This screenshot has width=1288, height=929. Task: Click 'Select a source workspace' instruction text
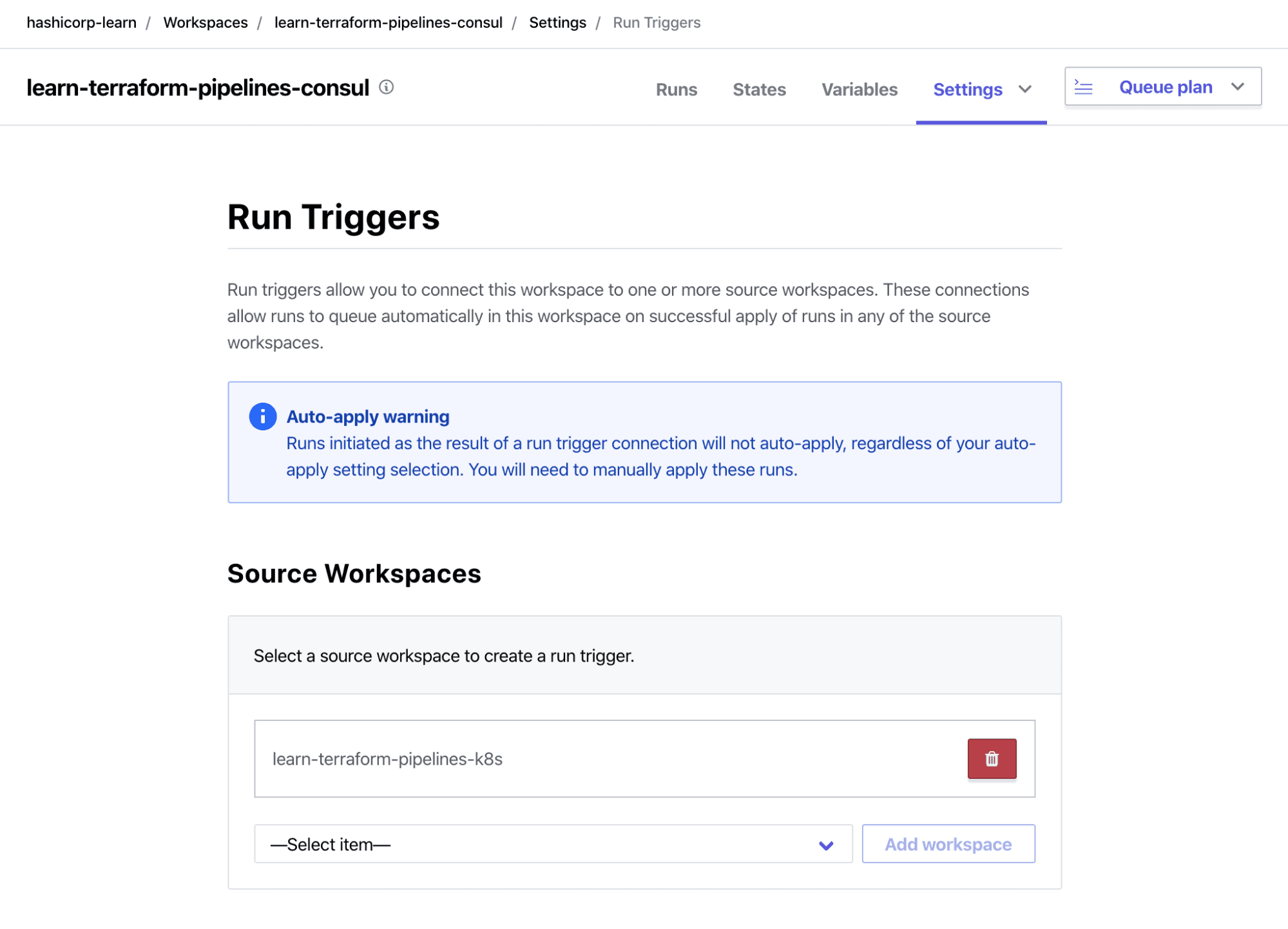coord(443,655)
